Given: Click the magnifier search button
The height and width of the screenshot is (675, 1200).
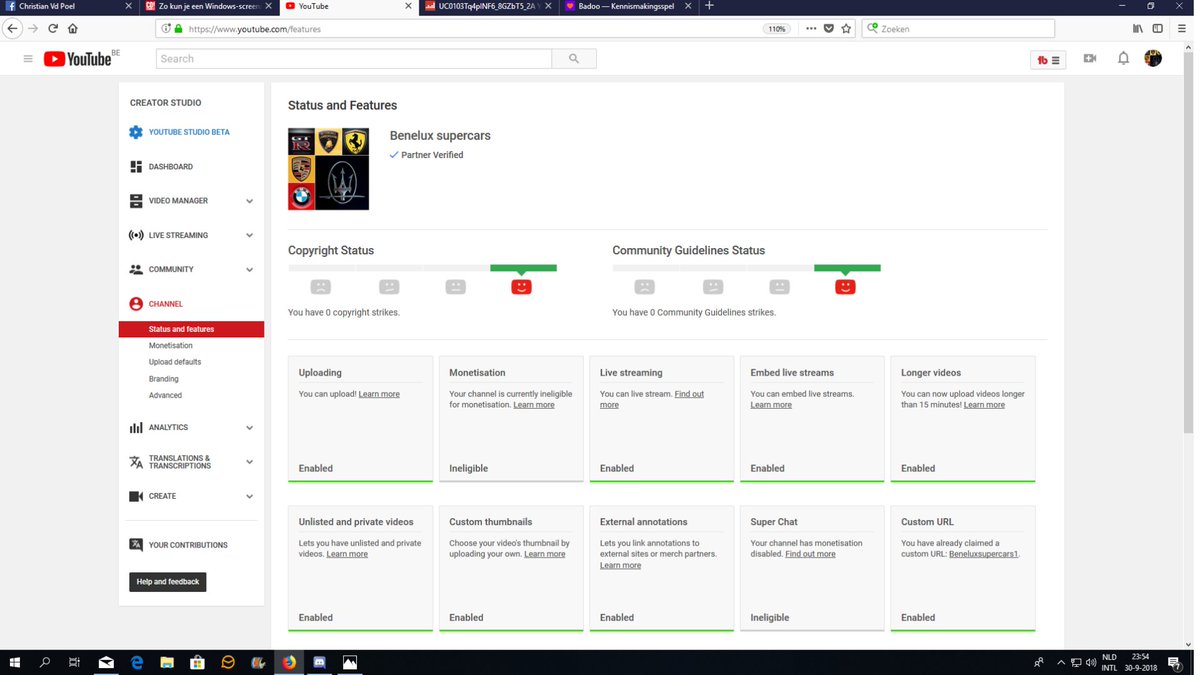Looking at the screenshot, I should click(x=574, y=59).
